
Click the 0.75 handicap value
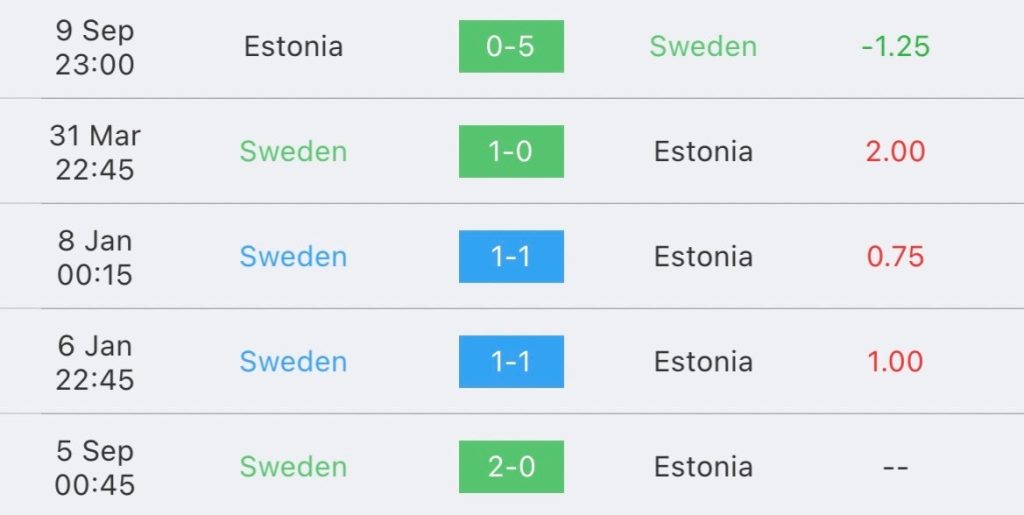pyautogui.click(x=895, y=257)
